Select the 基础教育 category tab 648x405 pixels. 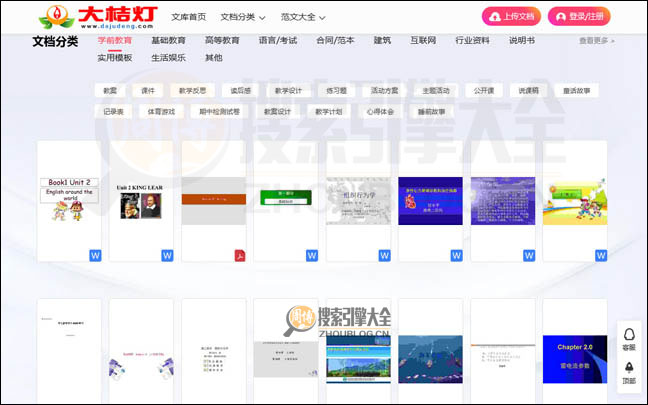click(168, 40)
